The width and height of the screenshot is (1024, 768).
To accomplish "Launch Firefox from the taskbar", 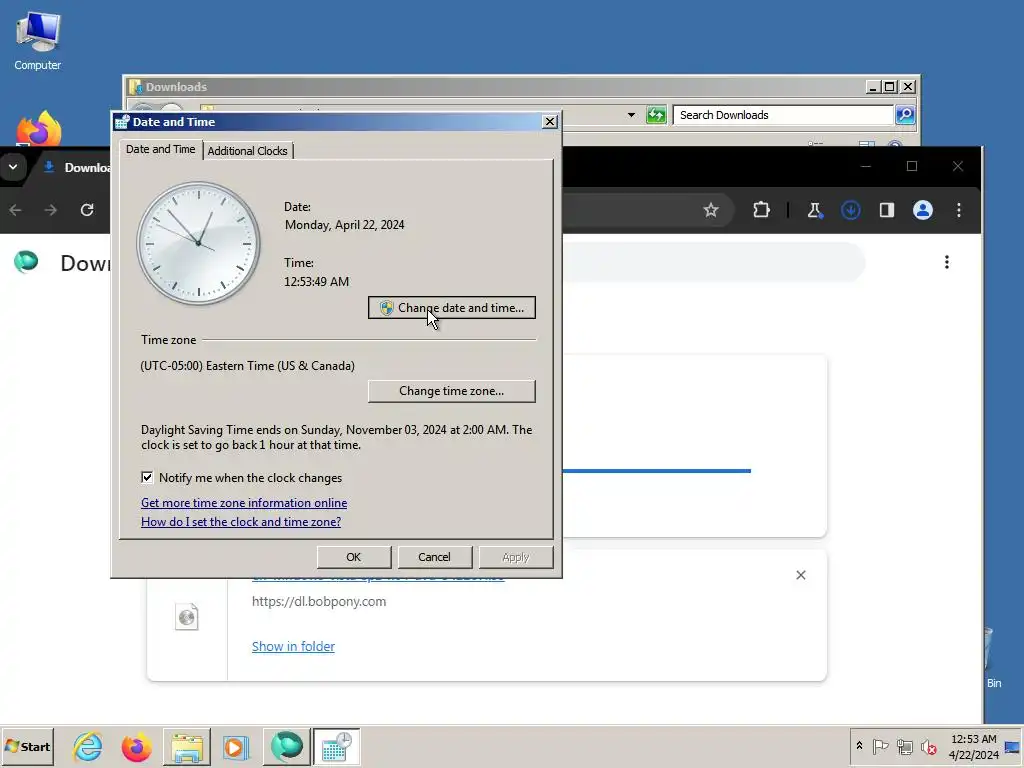I will click(136, 746).
